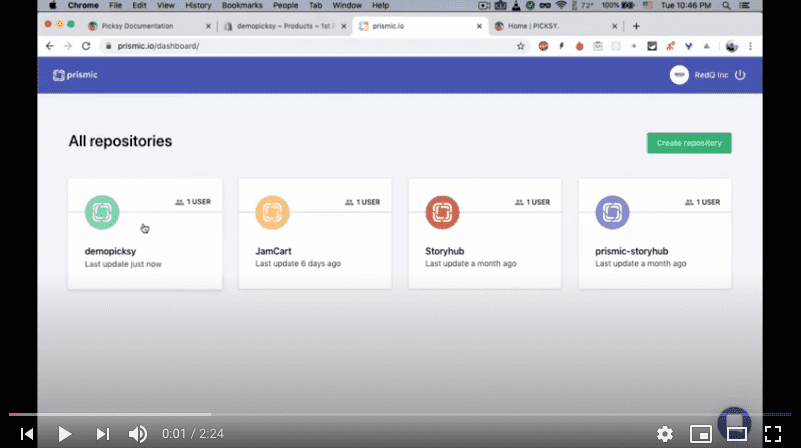Open video settings gear
Viewport: 801px width, 448px height.
pos(665,434)
